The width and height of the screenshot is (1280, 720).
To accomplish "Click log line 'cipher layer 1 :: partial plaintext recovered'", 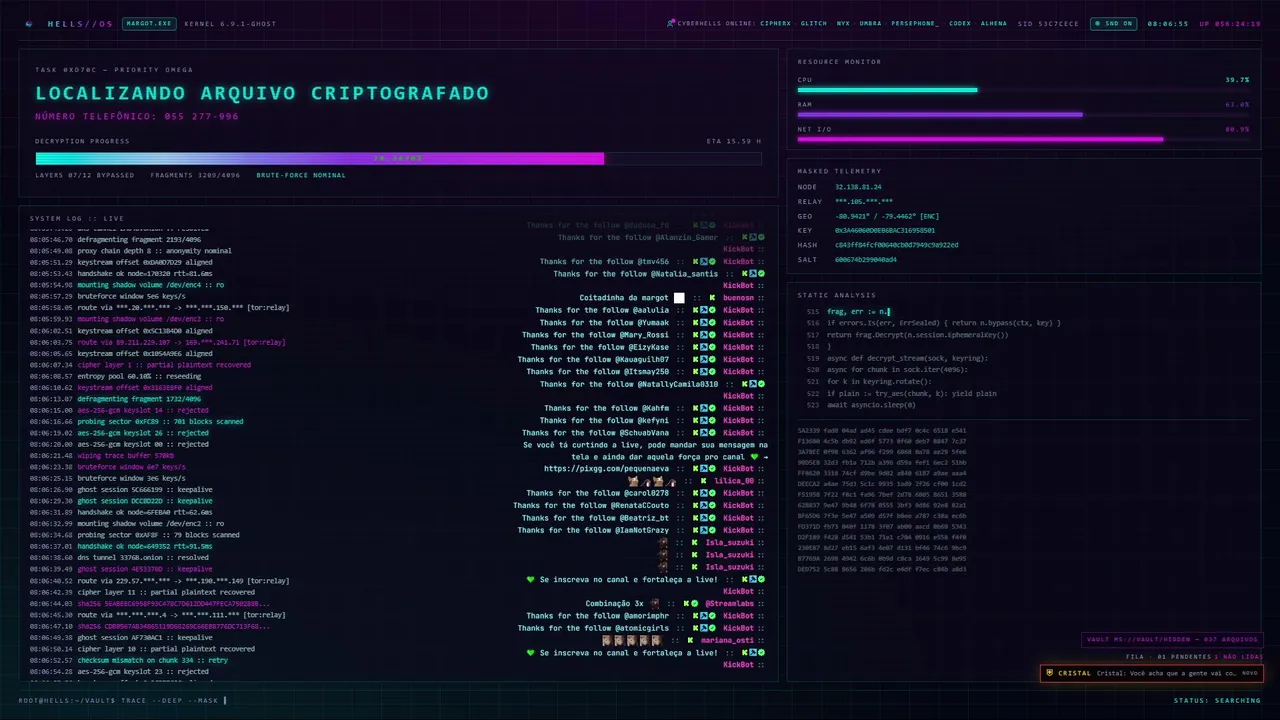I will (x=164, y=365).
